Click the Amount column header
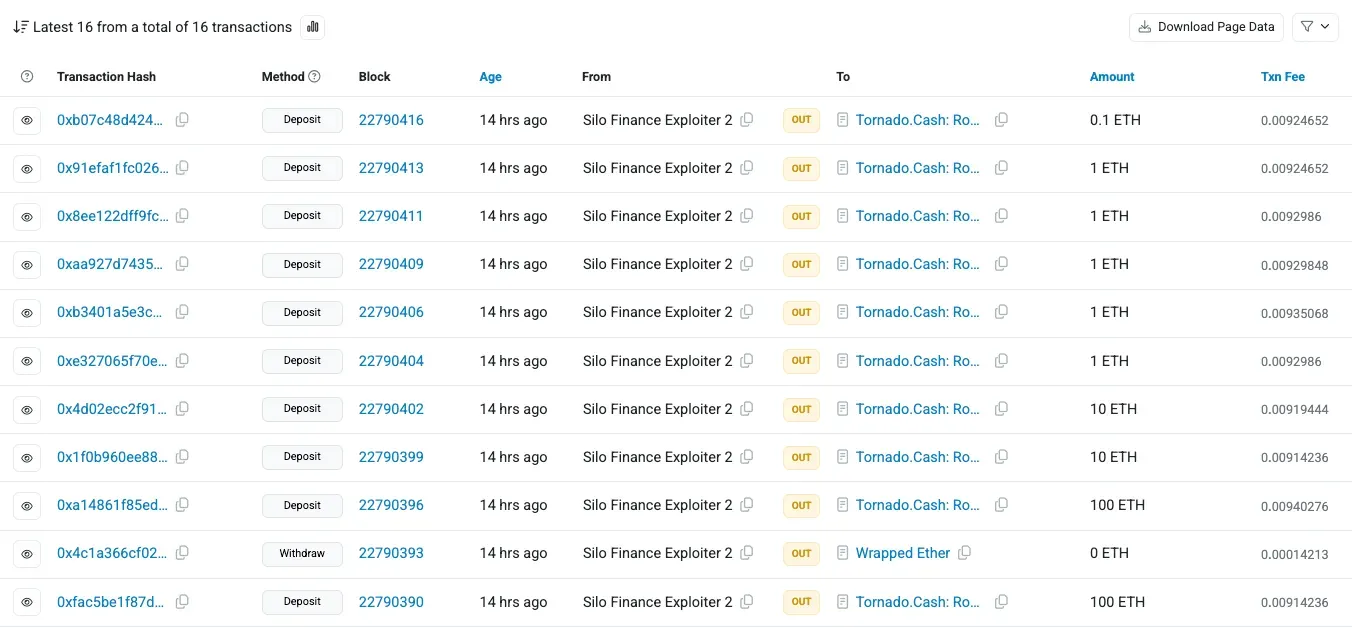1352x628 pixels. point(1111,77)
